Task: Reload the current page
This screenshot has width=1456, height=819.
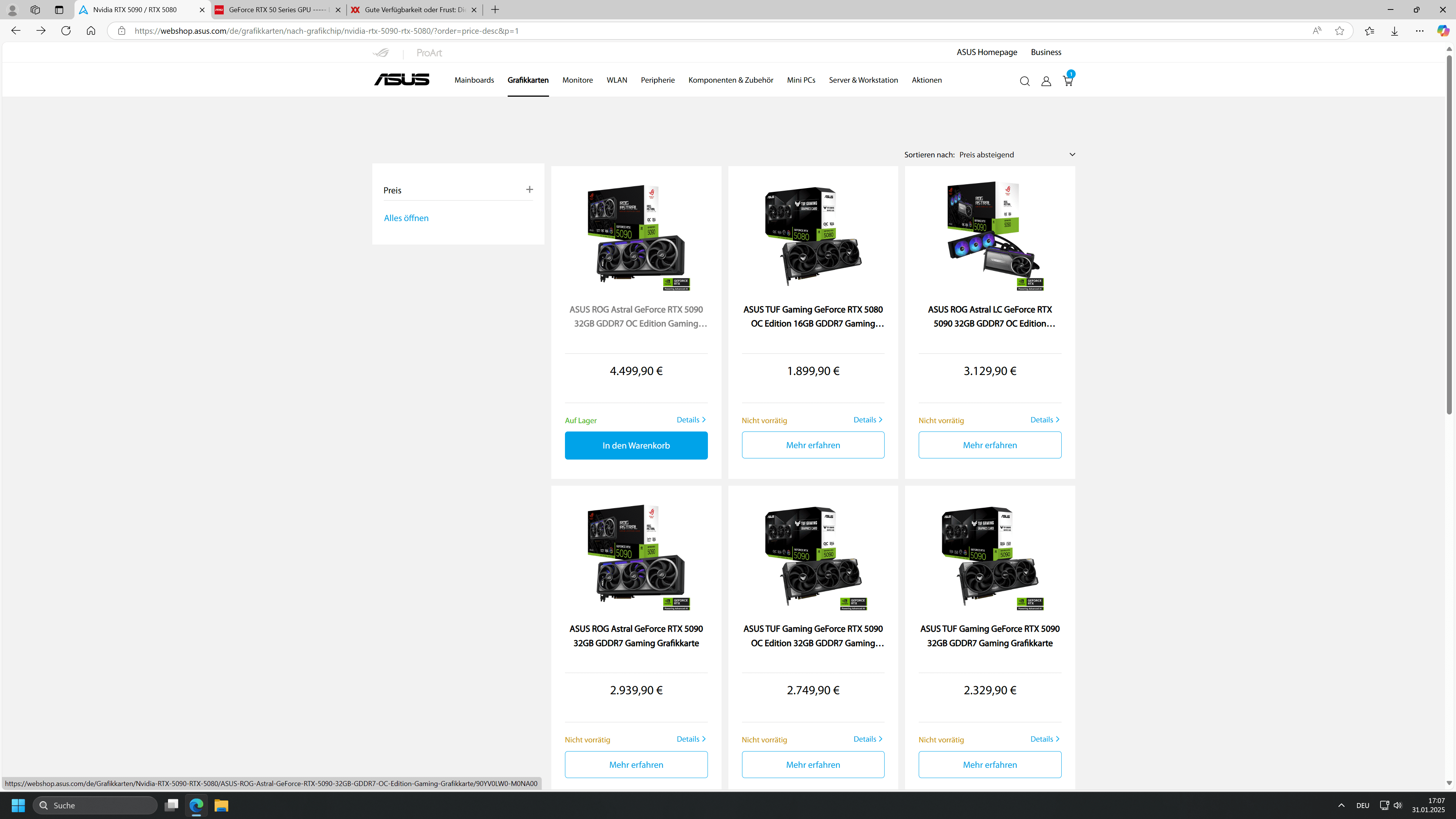Action: click(66, 30)
